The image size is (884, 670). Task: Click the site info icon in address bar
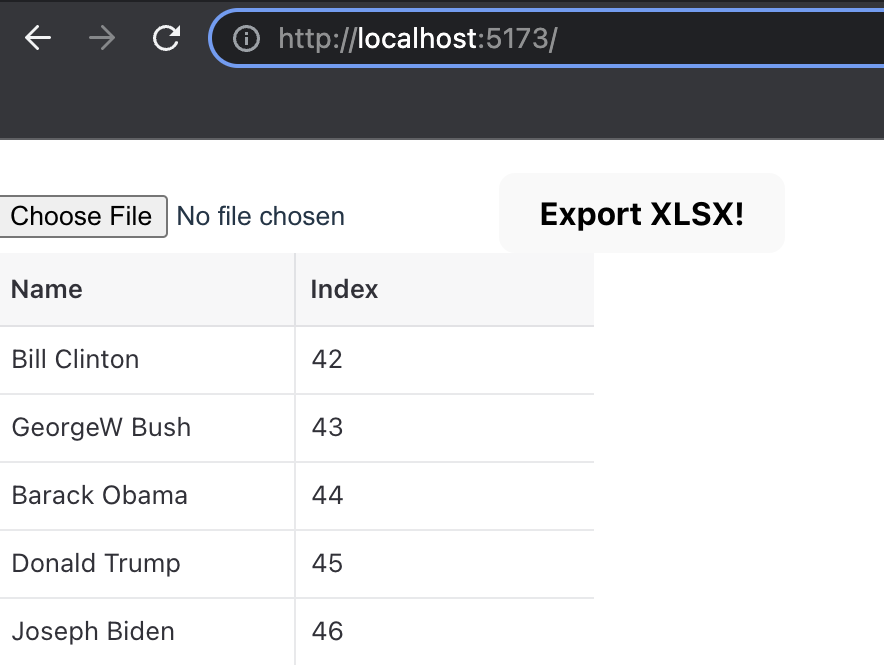click(246, 39)
